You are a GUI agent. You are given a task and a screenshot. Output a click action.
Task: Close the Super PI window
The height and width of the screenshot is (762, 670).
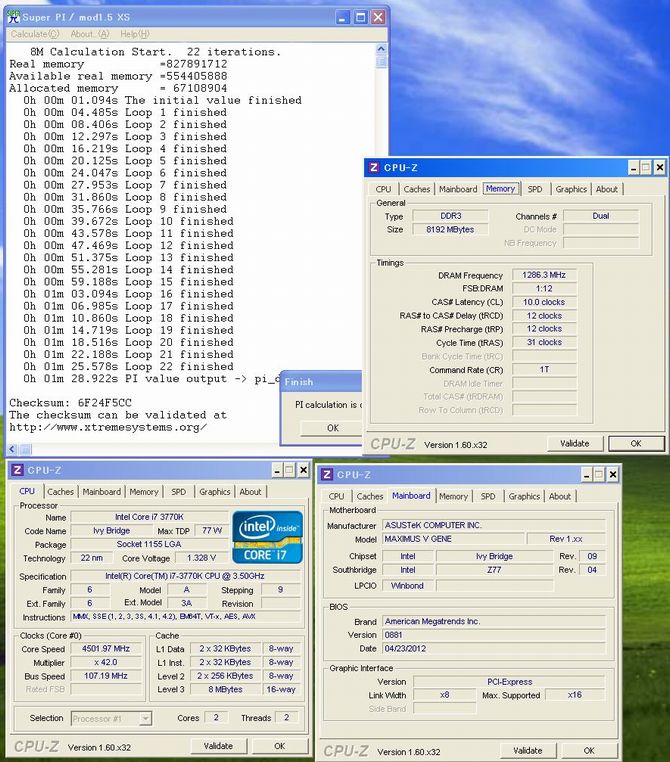click(x=378, y=17)
